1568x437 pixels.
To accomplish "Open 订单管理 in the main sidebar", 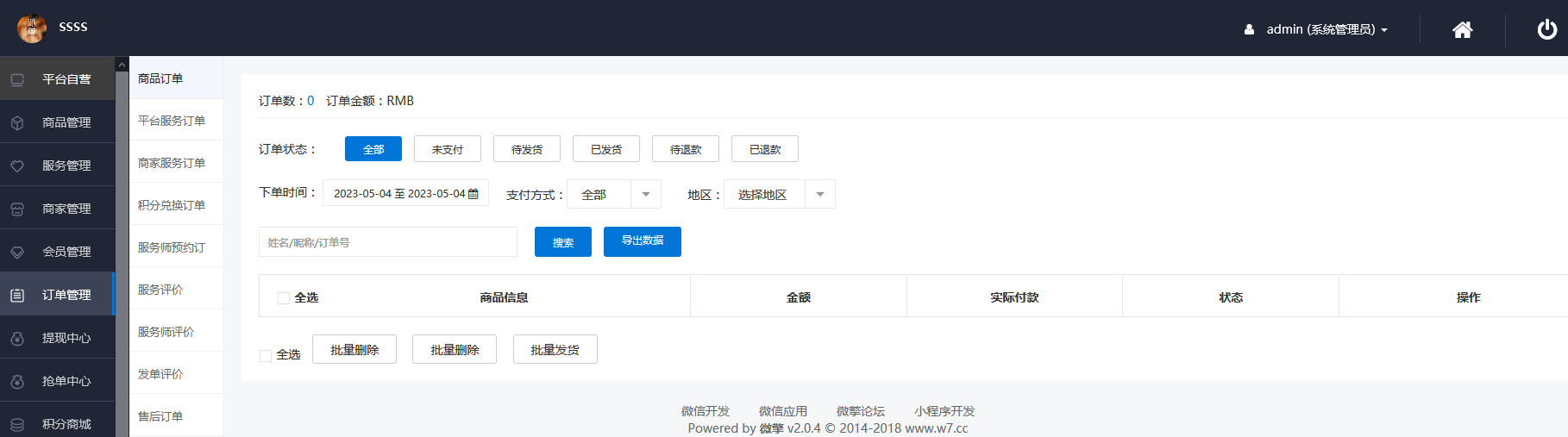I will point(57,294).
